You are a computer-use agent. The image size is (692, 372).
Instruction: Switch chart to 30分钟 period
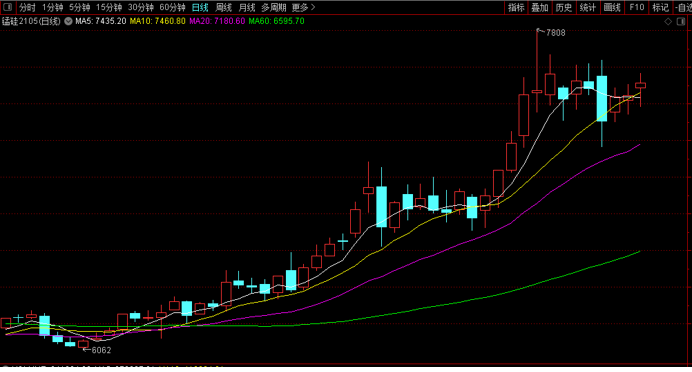click(140, 8)
